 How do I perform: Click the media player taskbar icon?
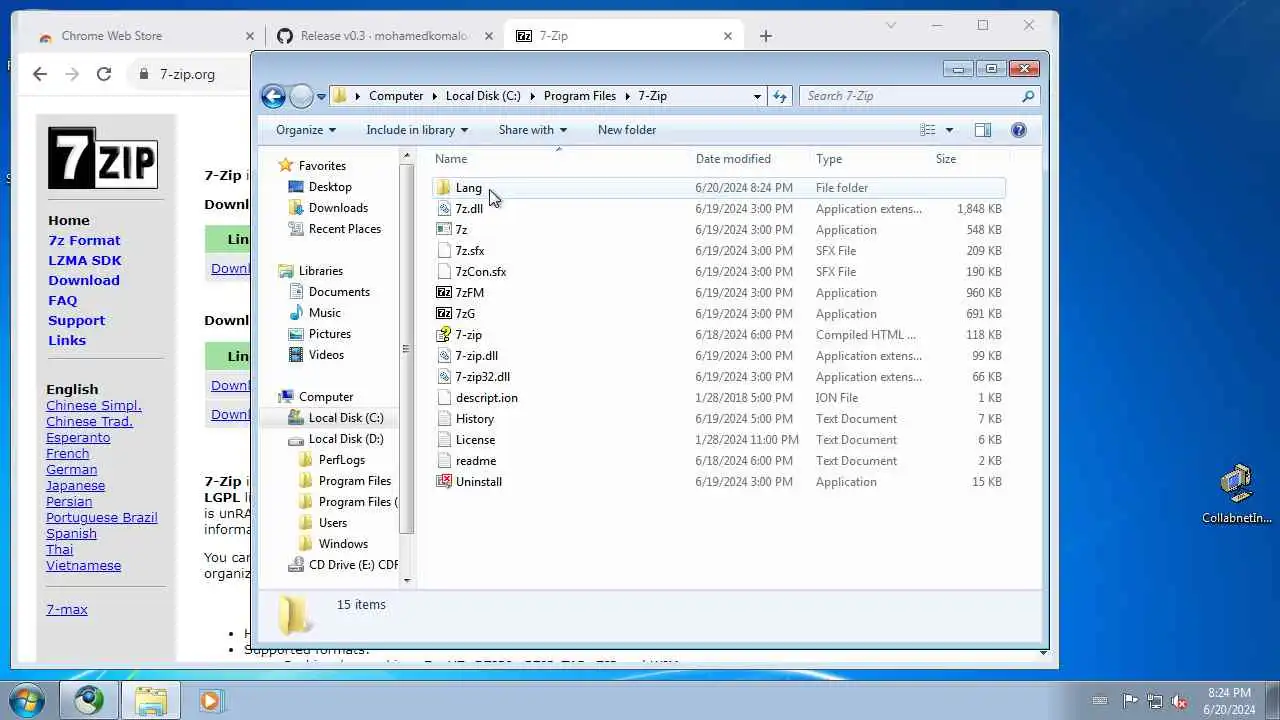[x=210, y=700]
